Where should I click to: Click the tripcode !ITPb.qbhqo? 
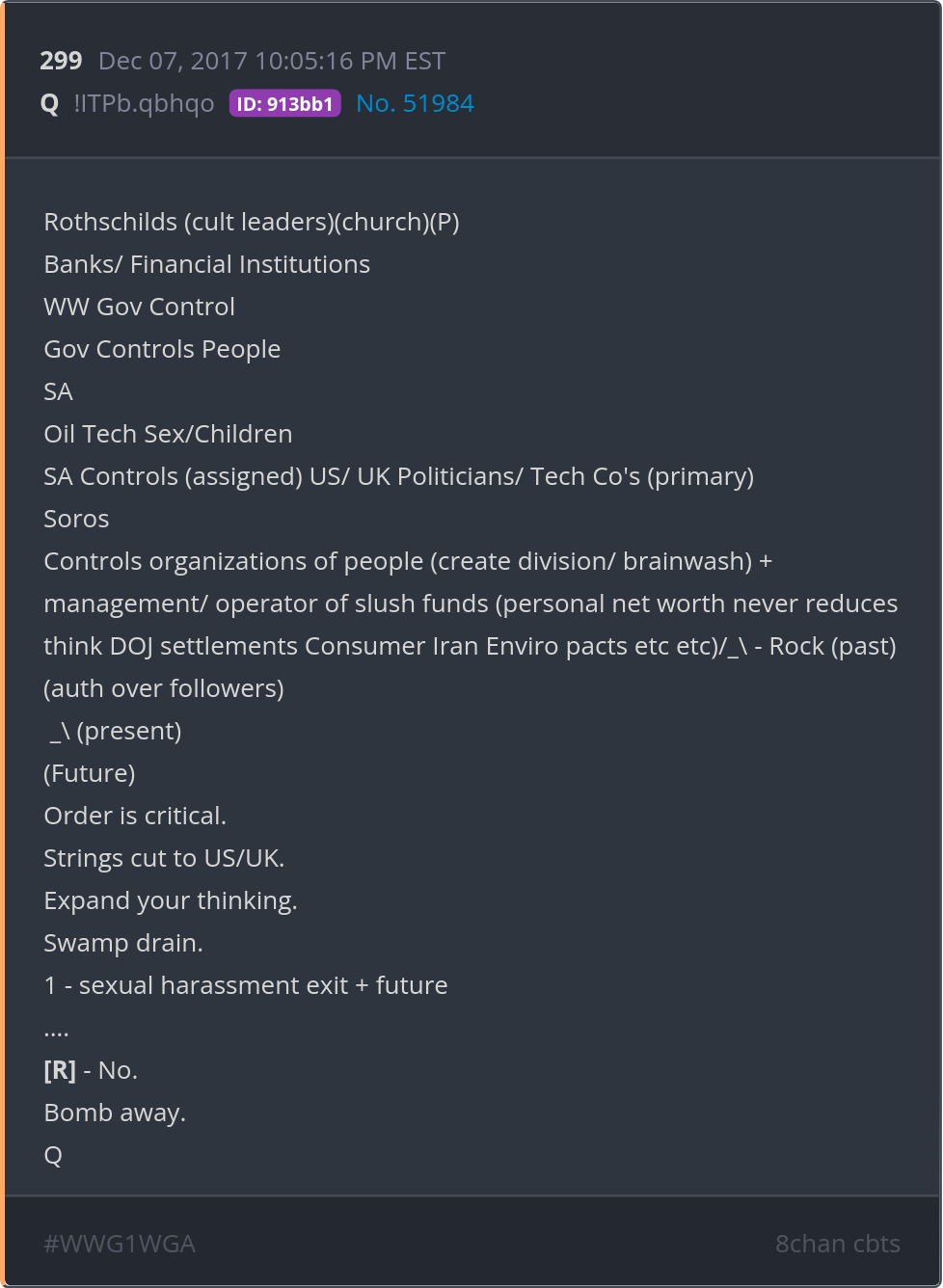point(144,104)
